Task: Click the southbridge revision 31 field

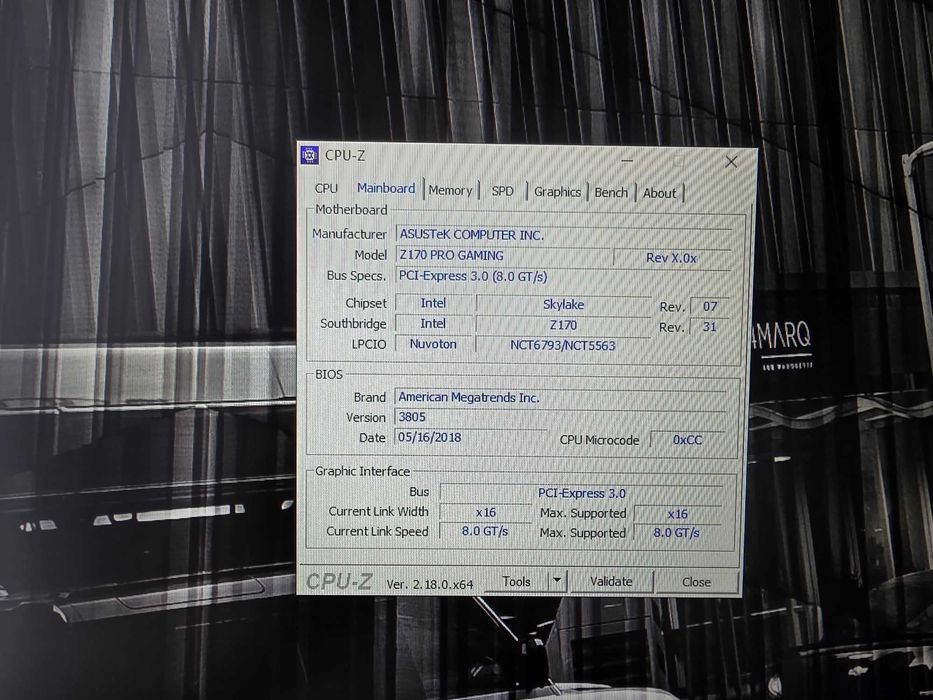Action: [709, 327]
